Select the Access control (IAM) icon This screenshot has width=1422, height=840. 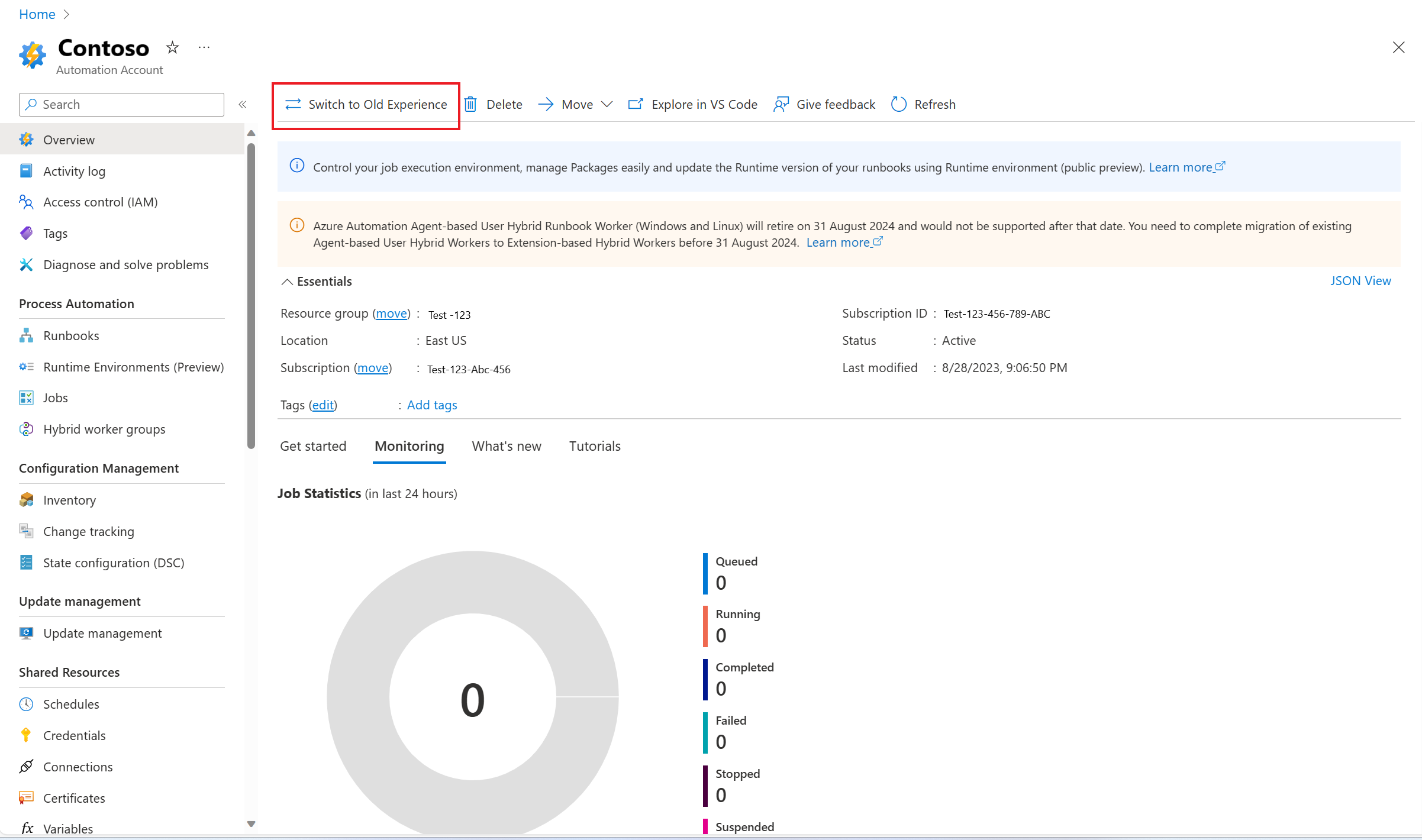coord(26,202)
